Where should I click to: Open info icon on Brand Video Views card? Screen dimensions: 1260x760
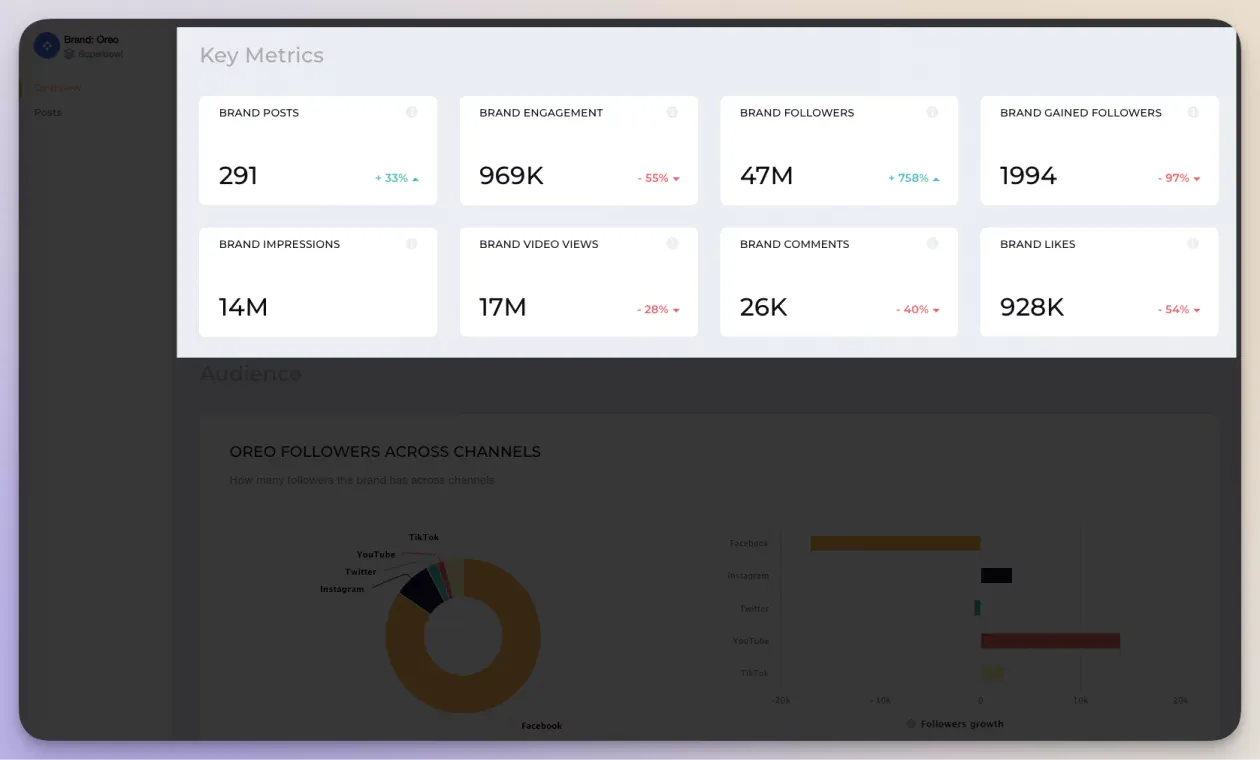[x=672, y=243]
